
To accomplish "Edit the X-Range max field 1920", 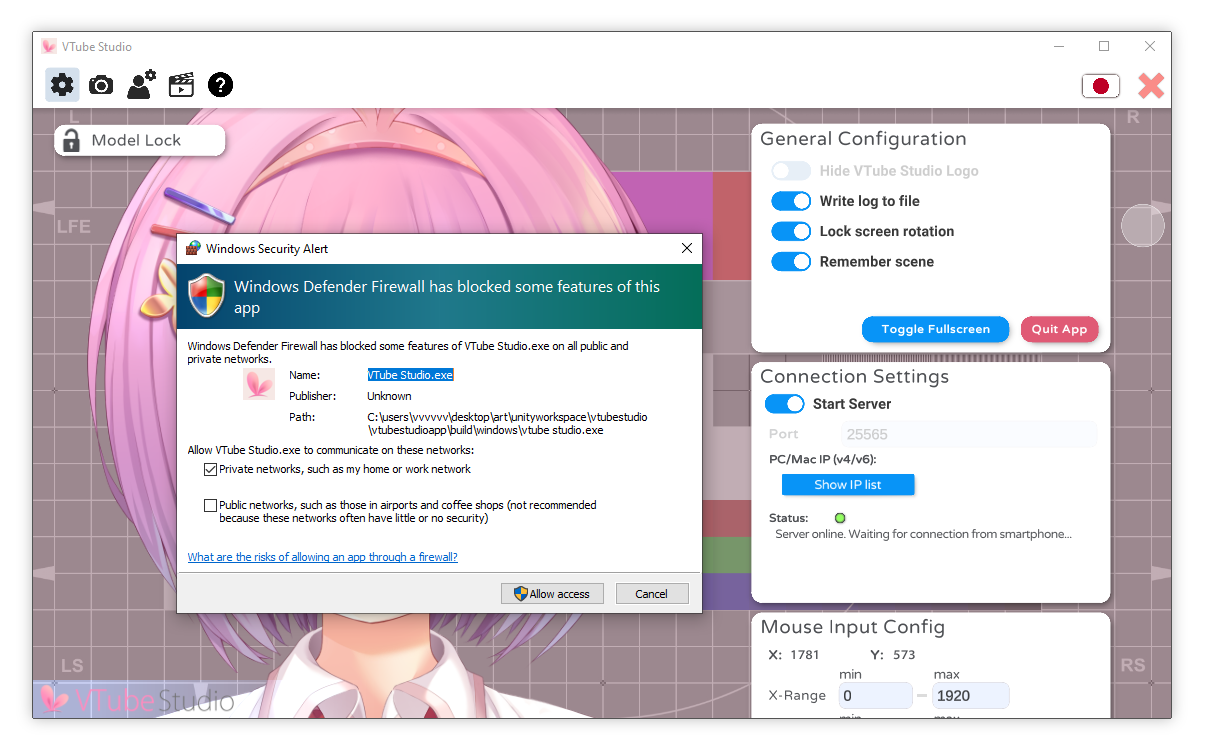I will (x=970, y=695).
